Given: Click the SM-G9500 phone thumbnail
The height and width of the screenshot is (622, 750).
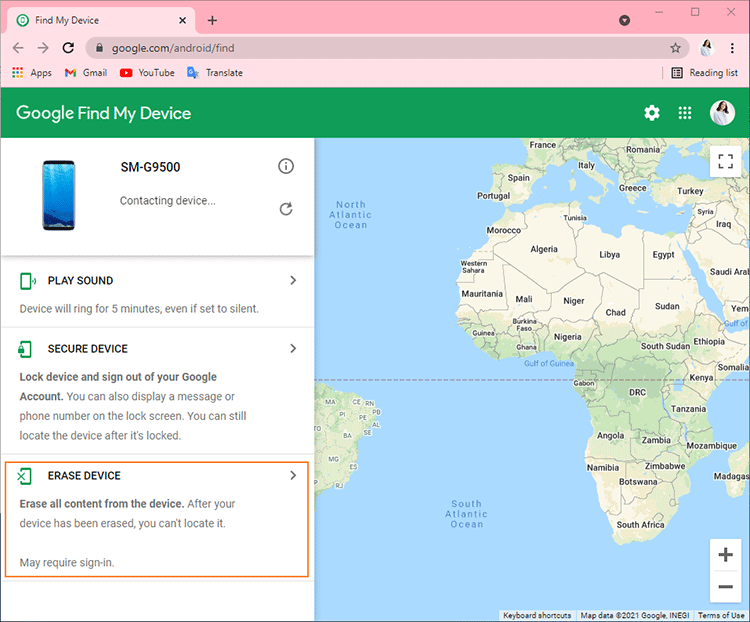Looking at the screenshot, I should 58,195.
